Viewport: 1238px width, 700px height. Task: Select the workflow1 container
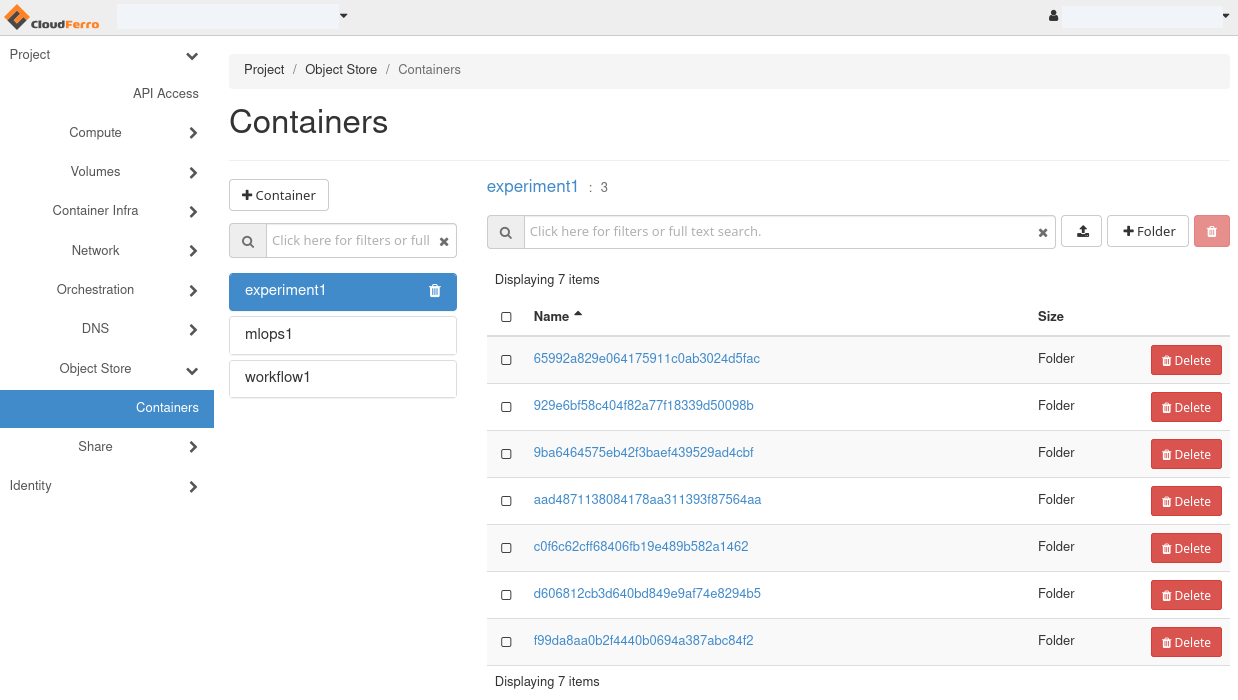pyautogui.click(x=343, y=378)
